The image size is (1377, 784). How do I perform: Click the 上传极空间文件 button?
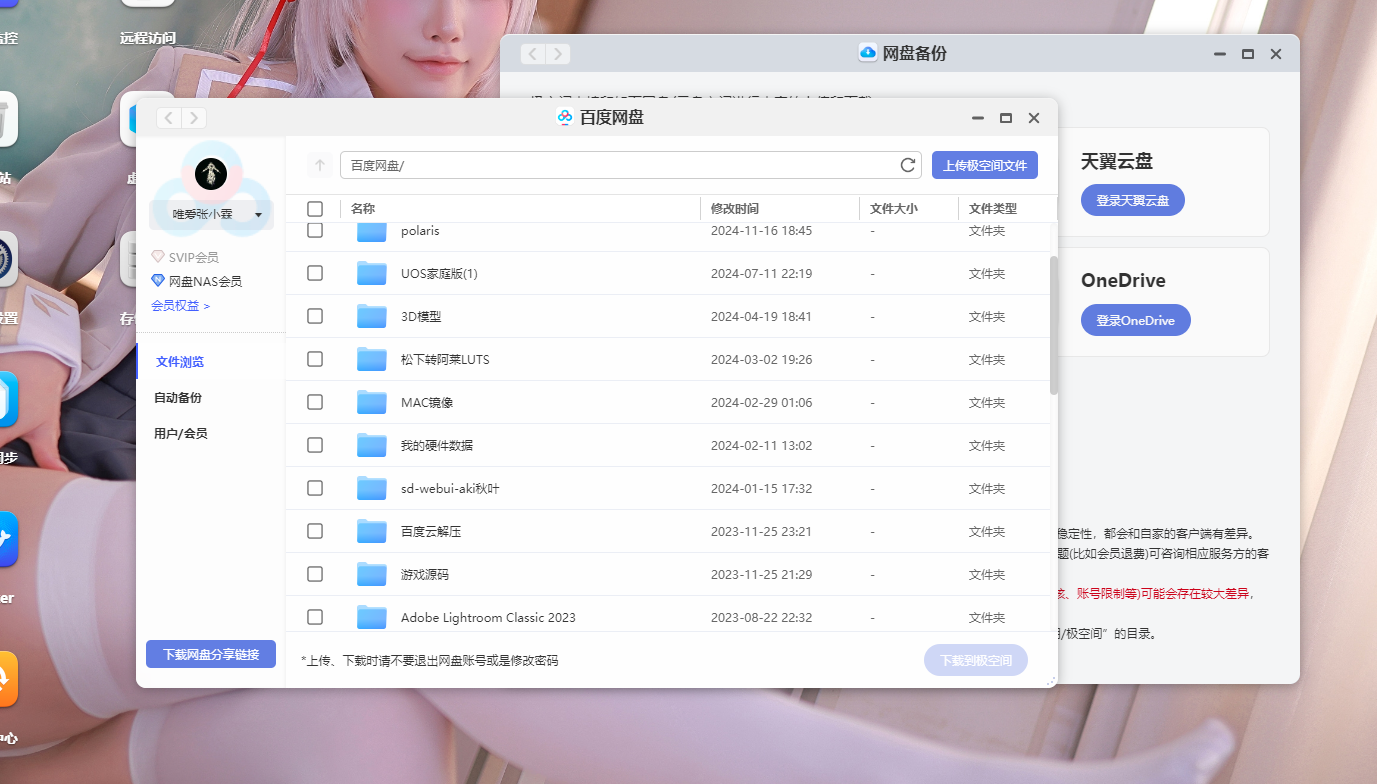pyautogui.click(x=985, y=165)
